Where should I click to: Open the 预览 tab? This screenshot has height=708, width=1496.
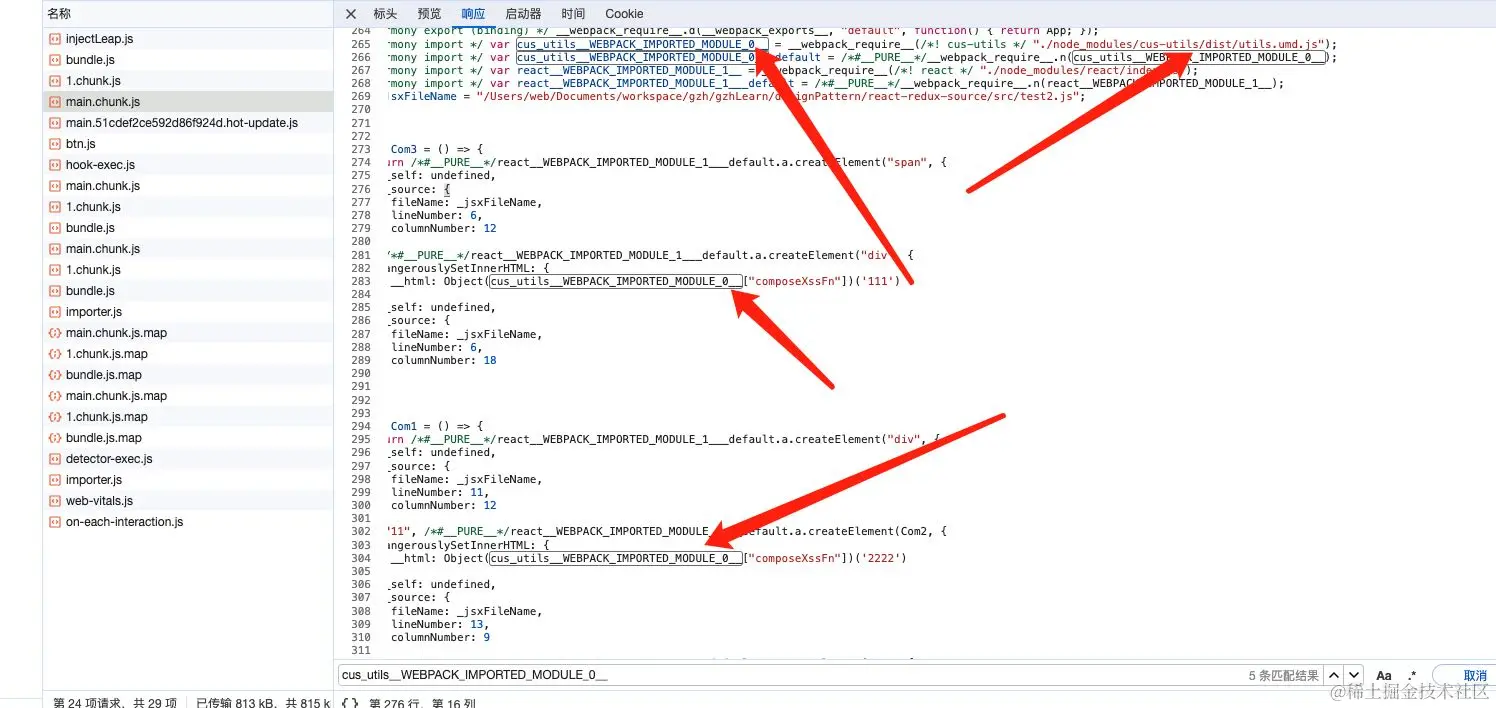point(429,14)
